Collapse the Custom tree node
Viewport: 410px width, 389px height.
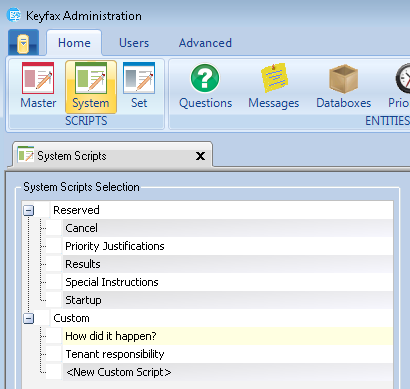(x=29, y=318)
